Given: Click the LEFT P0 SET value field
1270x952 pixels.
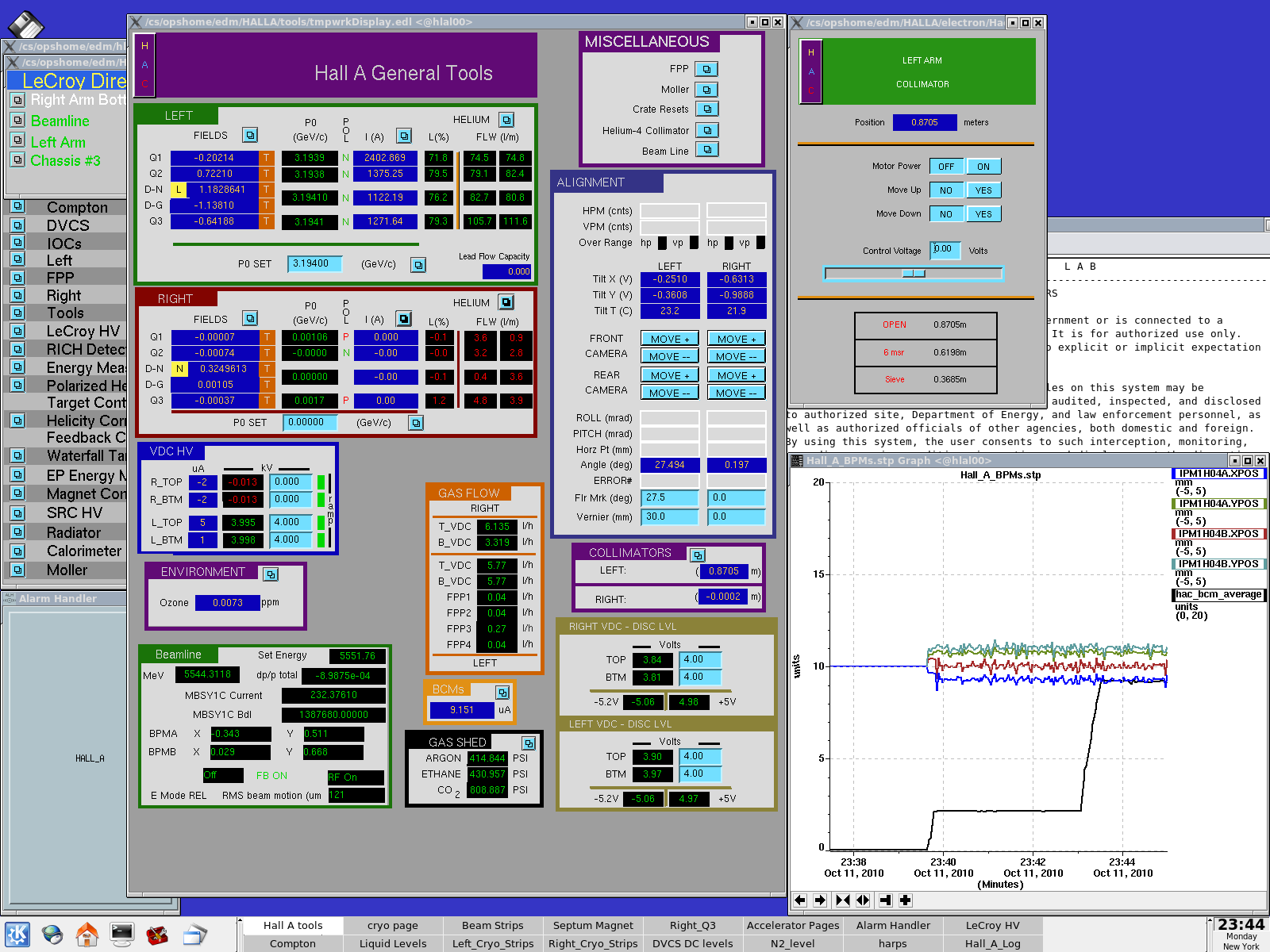Looking at the screenshot, I should [x=315, y=263].
